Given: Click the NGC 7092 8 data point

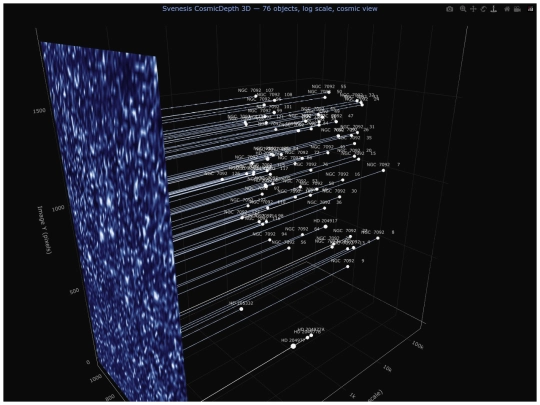Looking at the screenshot, I should click(378, 238).
